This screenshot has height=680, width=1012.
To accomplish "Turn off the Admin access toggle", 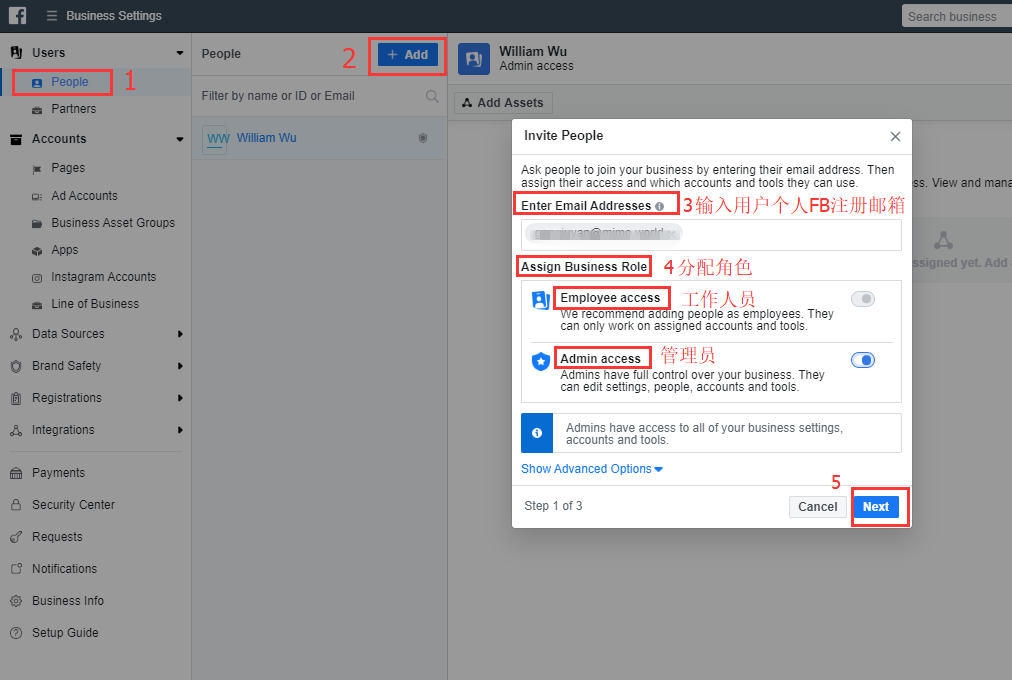I will pyautogui.click(x=862, y=360).
